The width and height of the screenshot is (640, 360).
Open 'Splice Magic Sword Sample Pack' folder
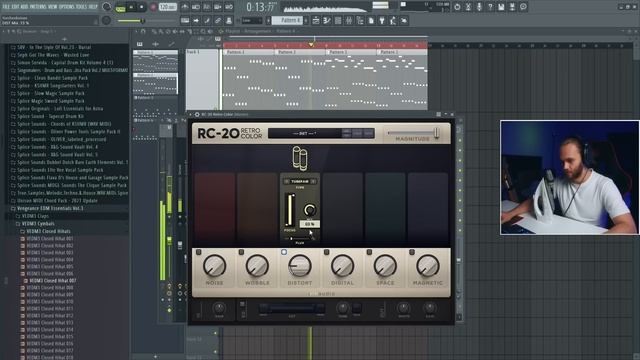[51, 101]
